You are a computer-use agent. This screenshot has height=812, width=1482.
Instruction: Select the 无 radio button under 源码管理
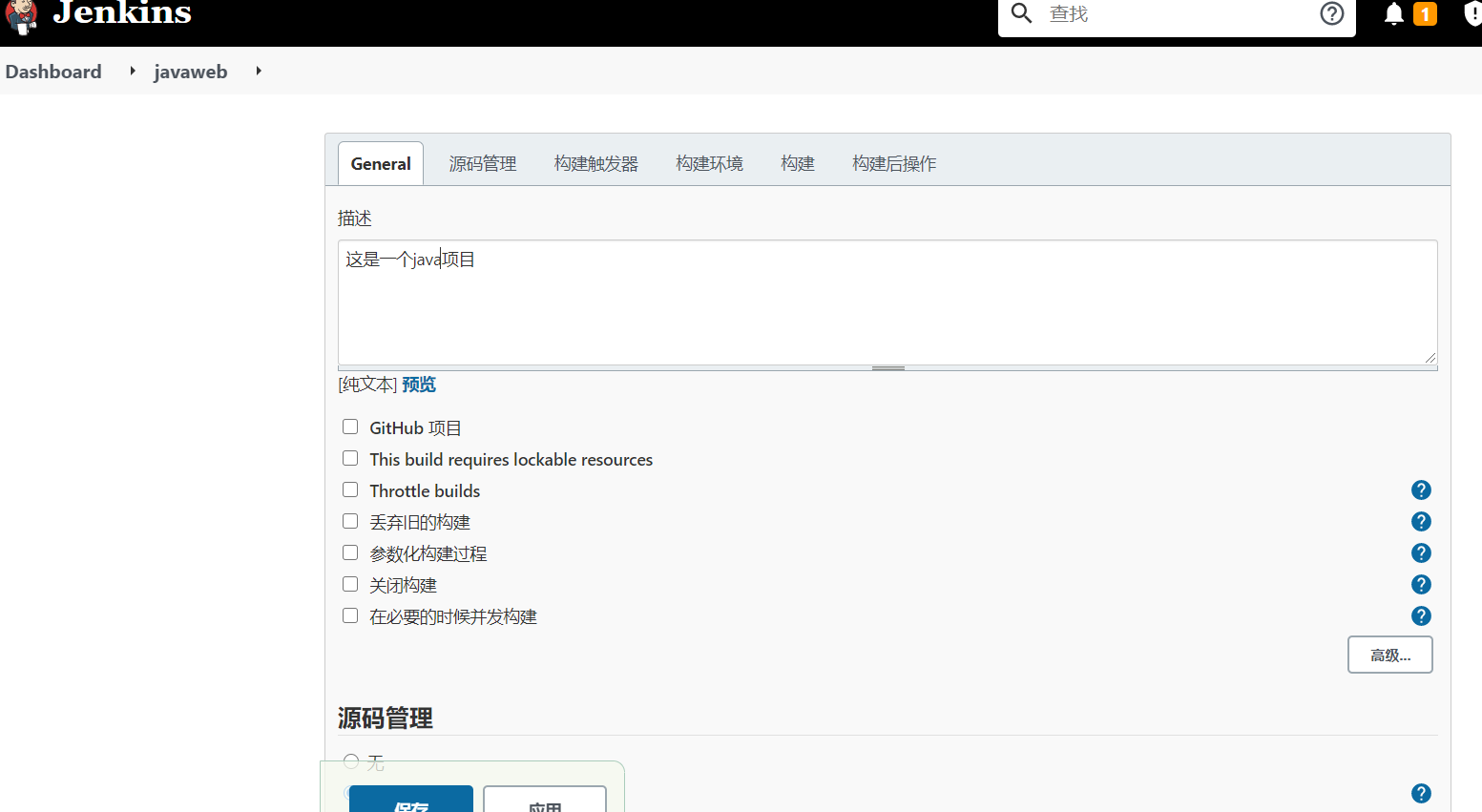[x=351, y=760]
